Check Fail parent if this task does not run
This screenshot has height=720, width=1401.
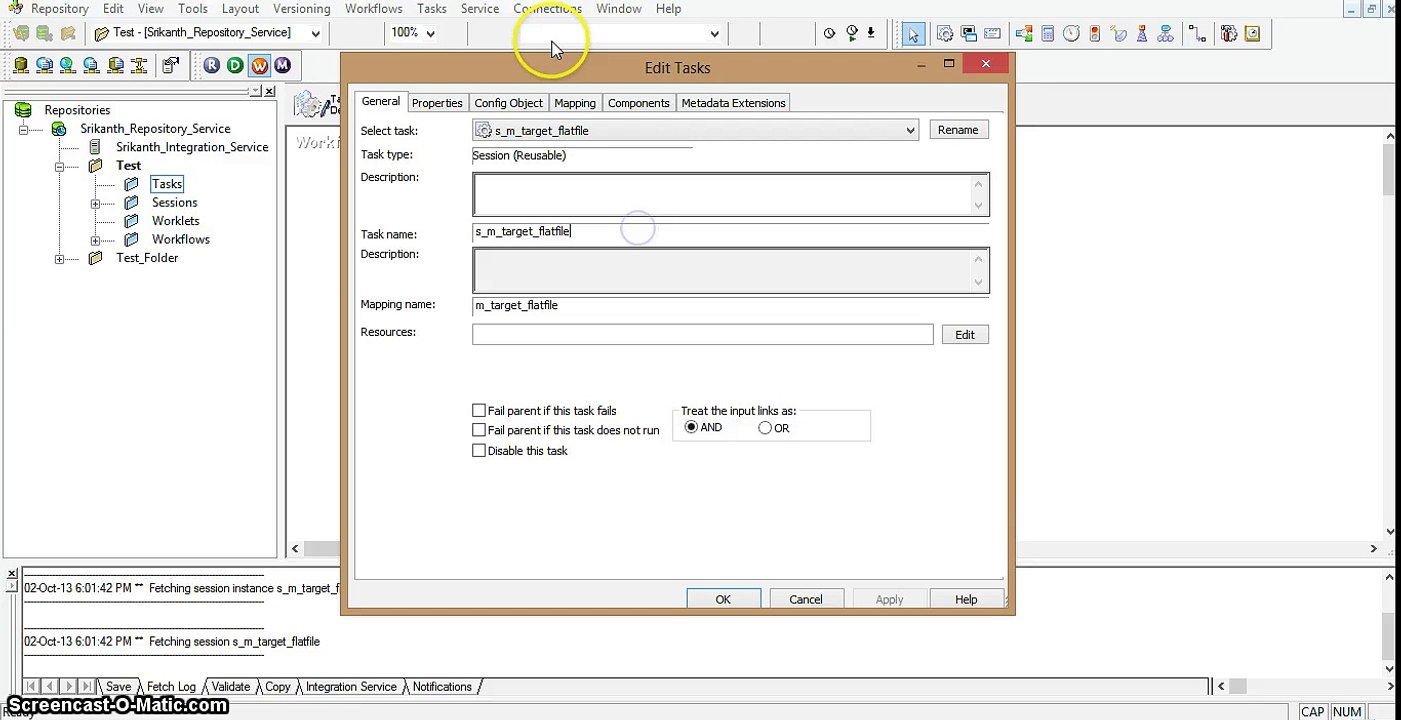tap(479, 430)
